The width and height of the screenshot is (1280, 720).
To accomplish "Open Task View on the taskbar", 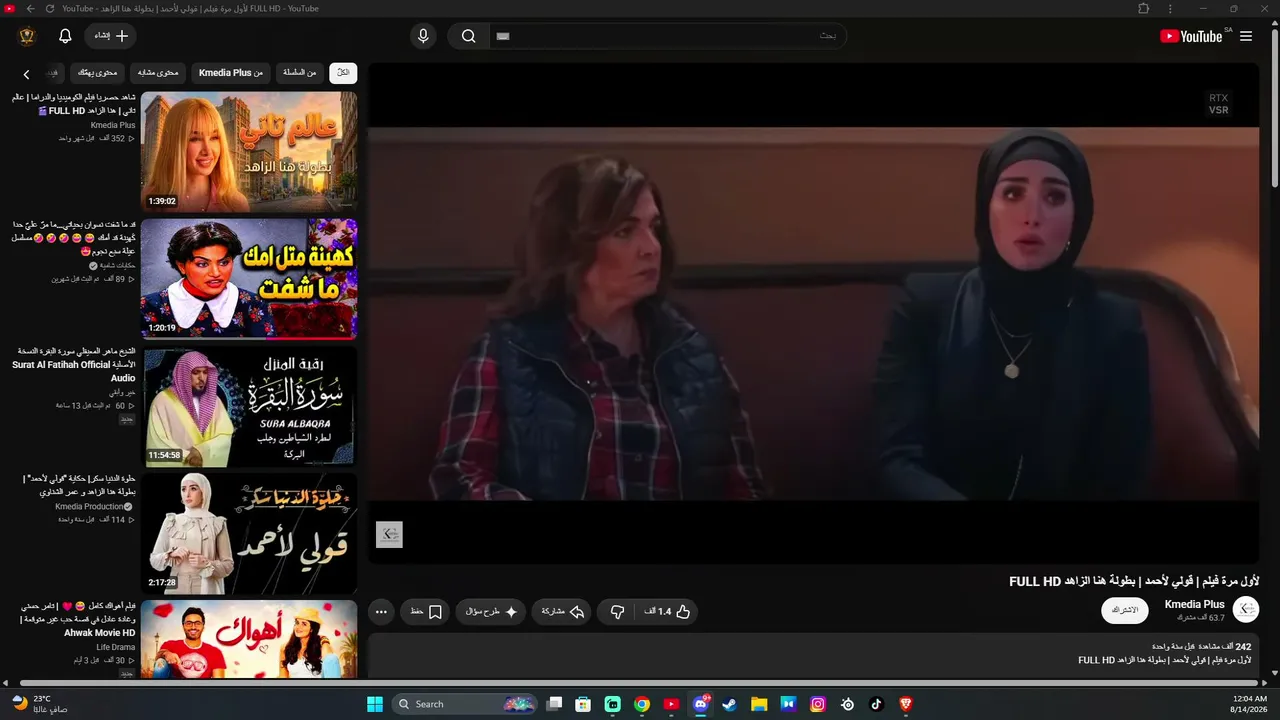I will [554, 704].
